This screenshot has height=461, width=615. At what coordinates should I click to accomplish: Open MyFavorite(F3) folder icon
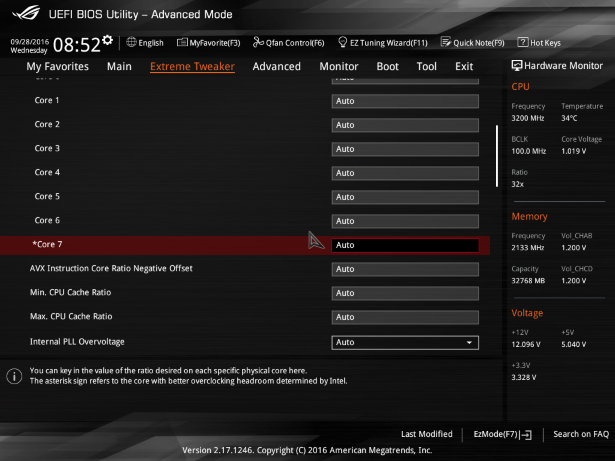coord(182,42)
